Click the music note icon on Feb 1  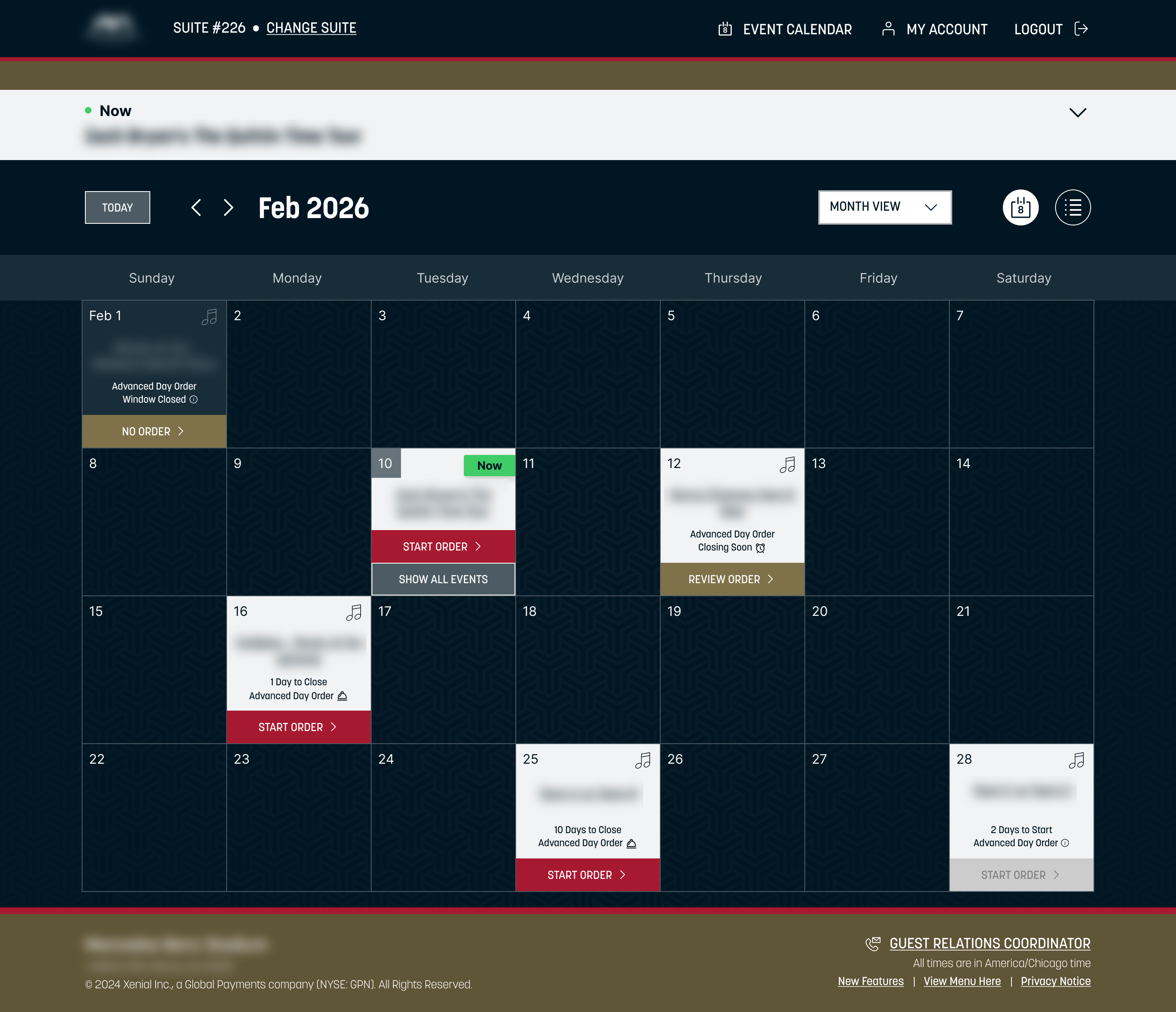click(209, 317)
